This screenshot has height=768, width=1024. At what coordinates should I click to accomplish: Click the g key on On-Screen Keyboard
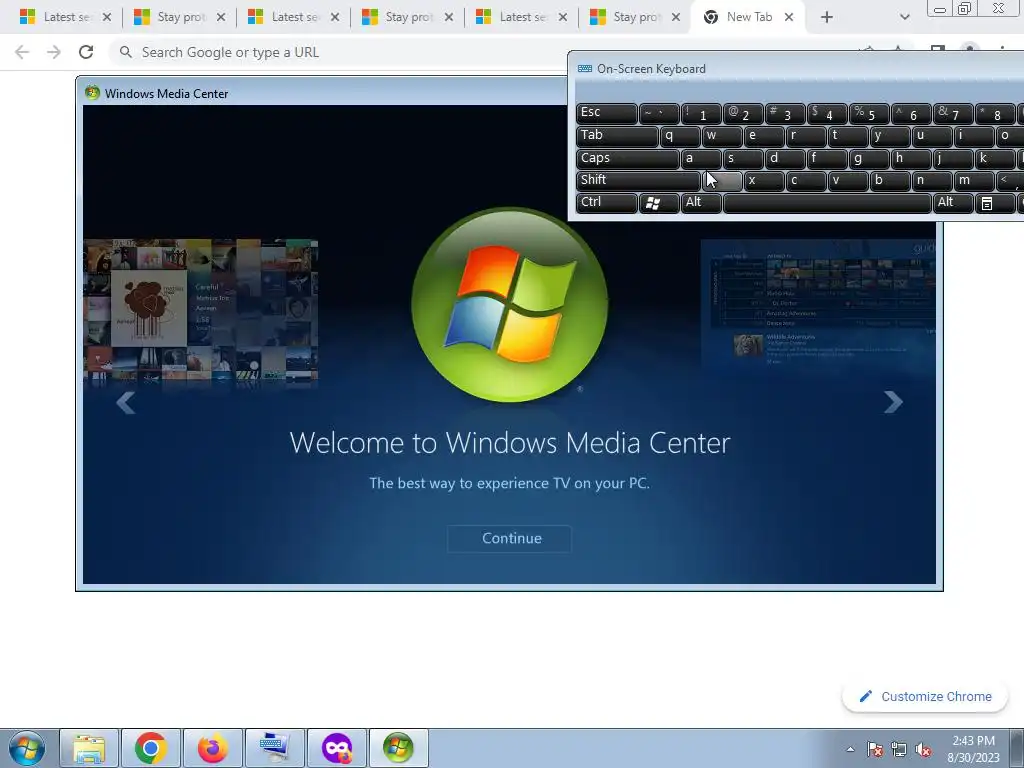pos(869,158)
